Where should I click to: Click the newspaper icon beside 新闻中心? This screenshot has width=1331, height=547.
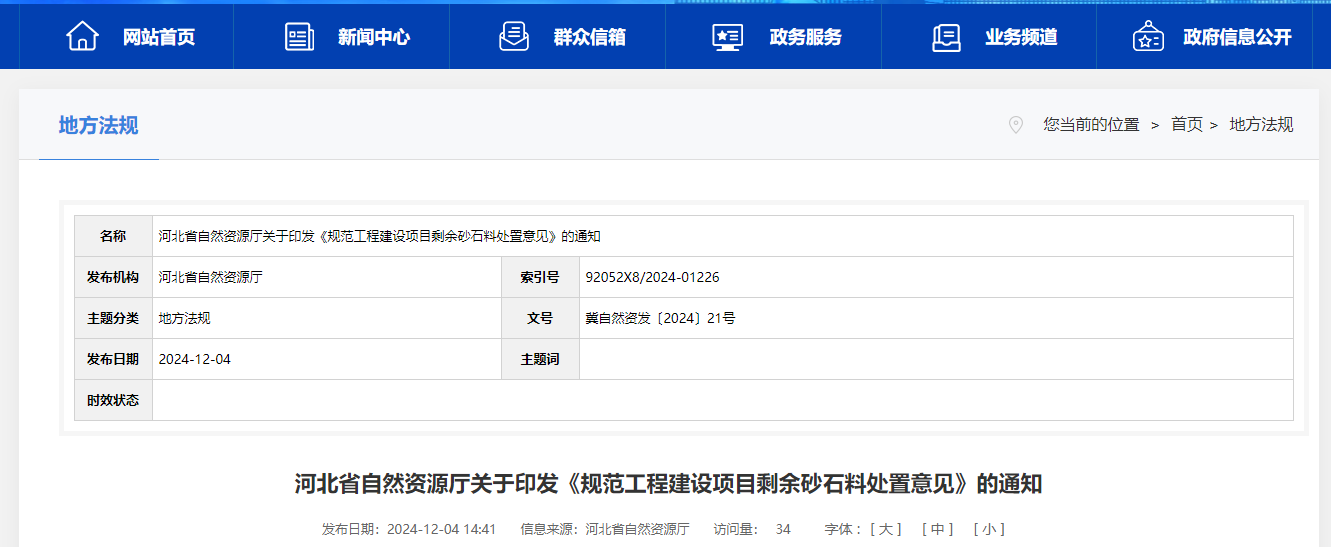pos(299,37)
